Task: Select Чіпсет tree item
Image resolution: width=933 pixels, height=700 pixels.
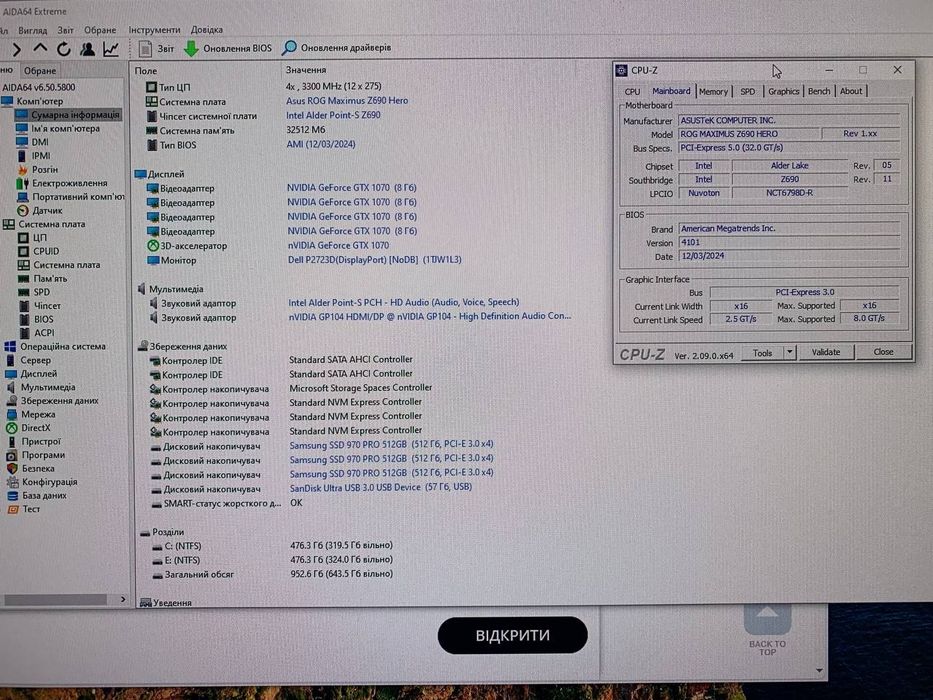Action: click(39, 305)
